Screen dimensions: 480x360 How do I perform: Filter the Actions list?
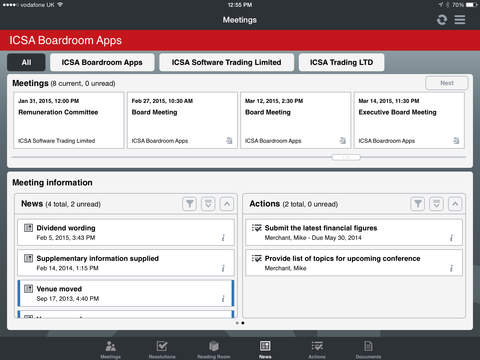coord(418,204)
